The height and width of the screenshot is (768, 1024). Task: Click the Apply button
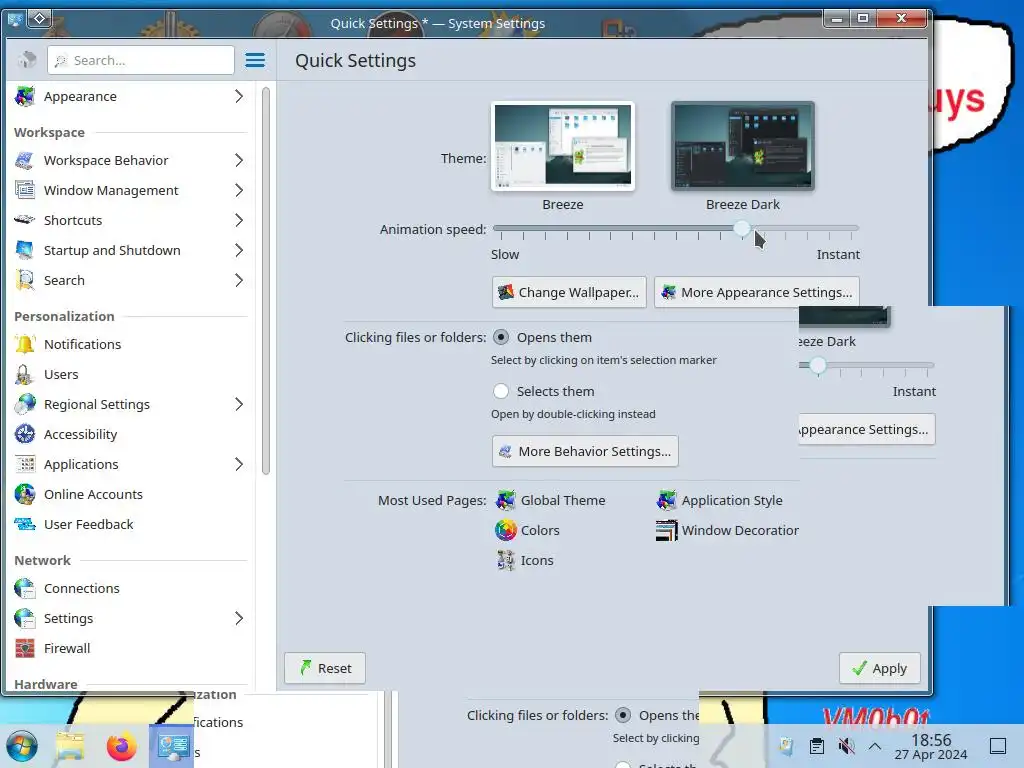[880, 668]
